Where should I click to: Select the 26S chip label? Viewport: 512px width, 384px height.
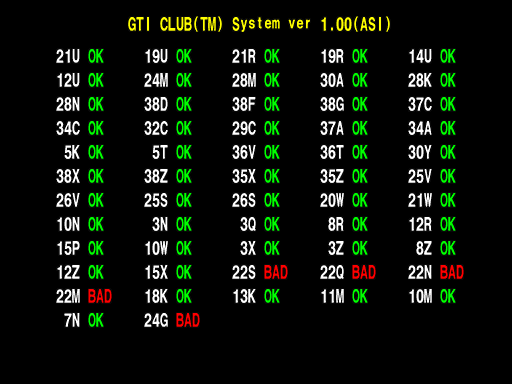click(x=244, y=200)
